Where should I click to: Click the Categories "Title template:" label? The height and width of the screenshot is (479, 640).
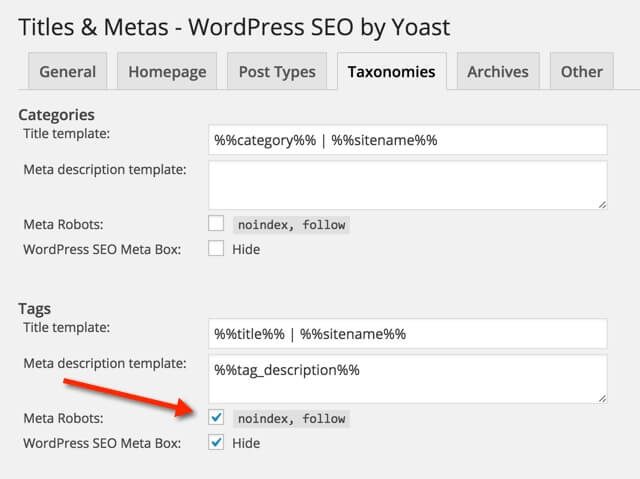point(67,133)
